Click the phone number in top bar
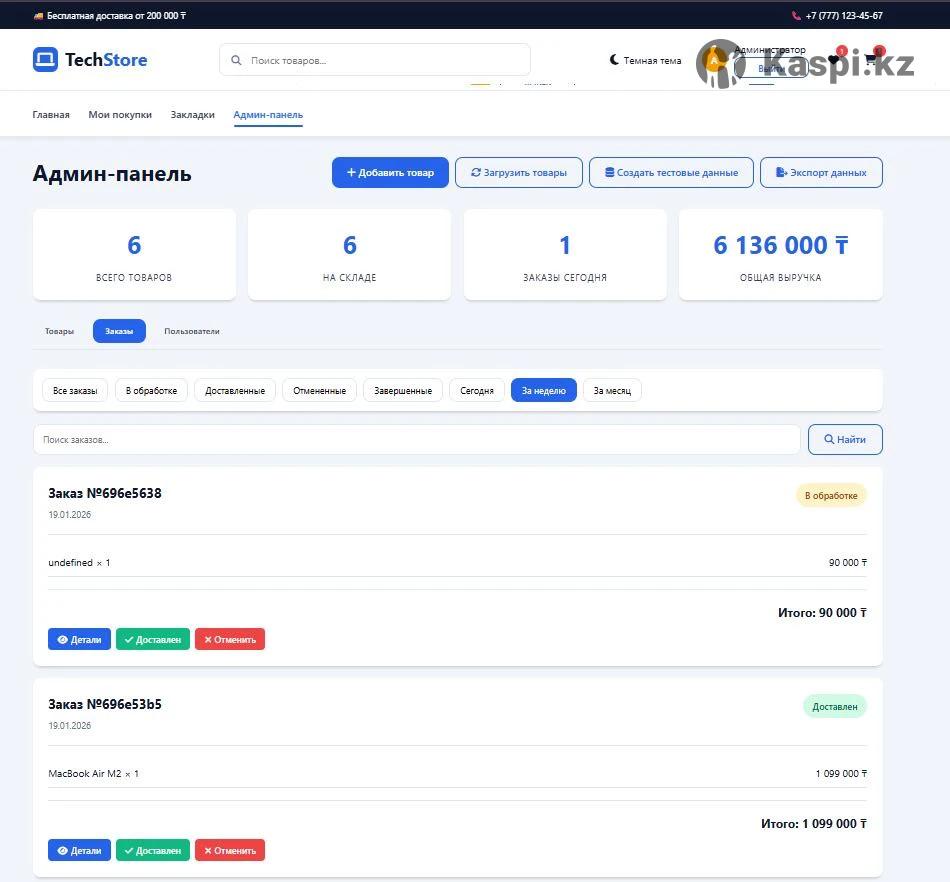This screenshot has width=950, height=882. click(x=843, y=16)
